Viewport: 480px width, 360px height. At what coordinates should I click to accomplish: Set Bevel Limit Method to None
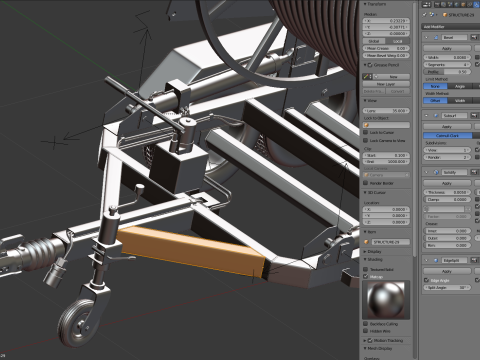435,86
